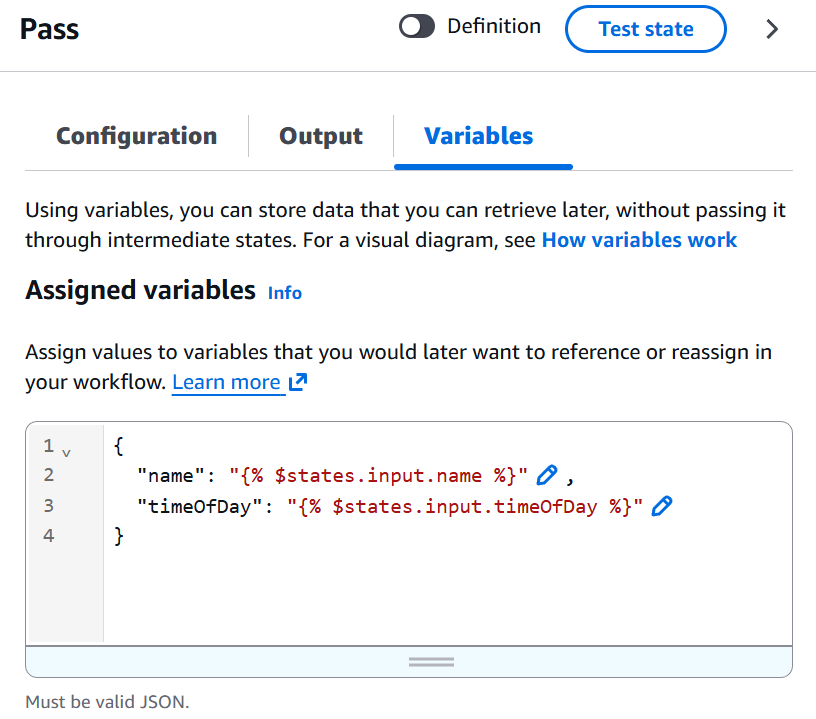Click the Test state button
This screenshot has width=816, height=719.
[x=645, y=29]
